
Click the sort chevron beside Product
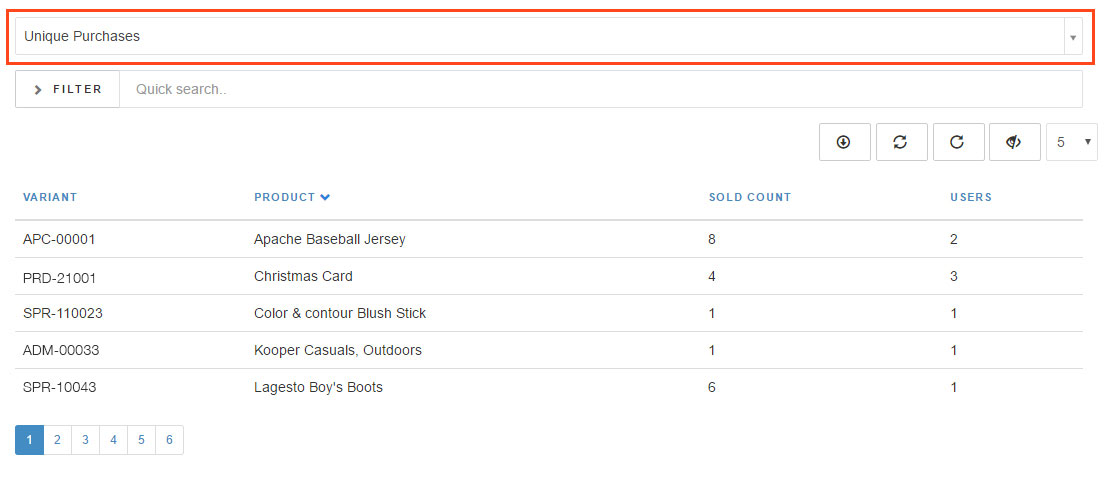pyautogui.click(x=325, y=198)
